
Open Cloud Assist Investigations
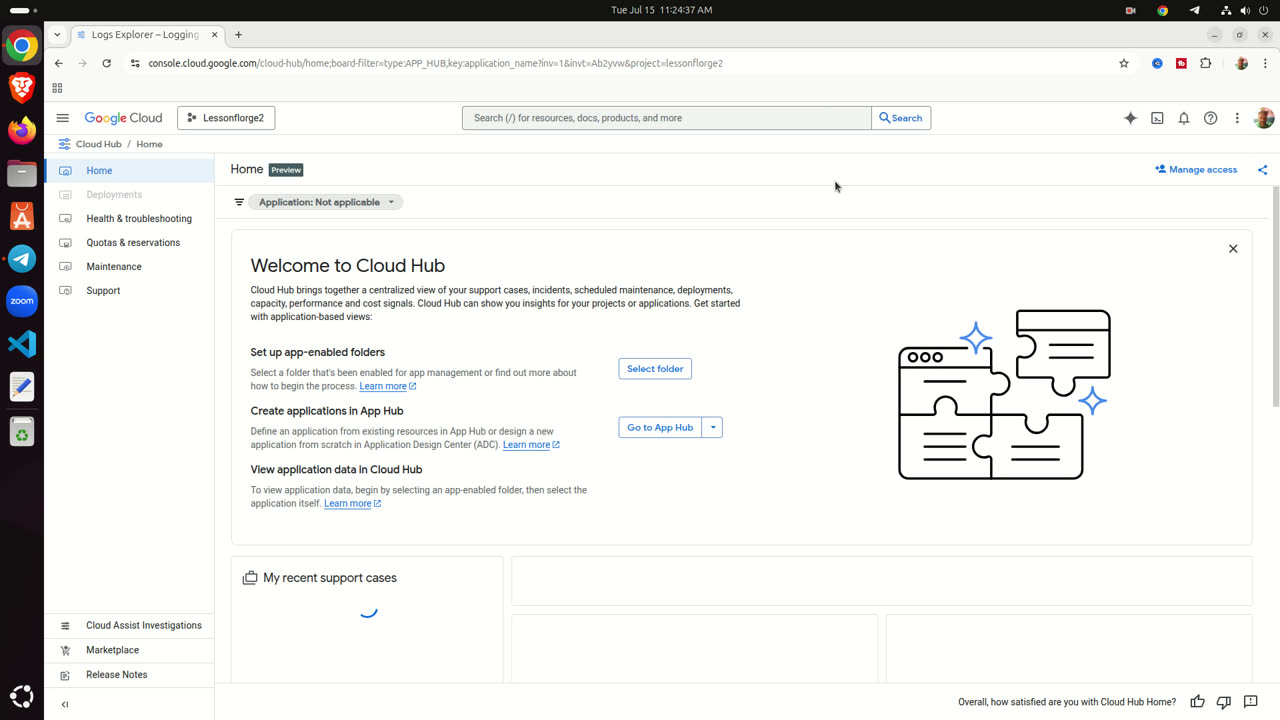pos(129,626)
